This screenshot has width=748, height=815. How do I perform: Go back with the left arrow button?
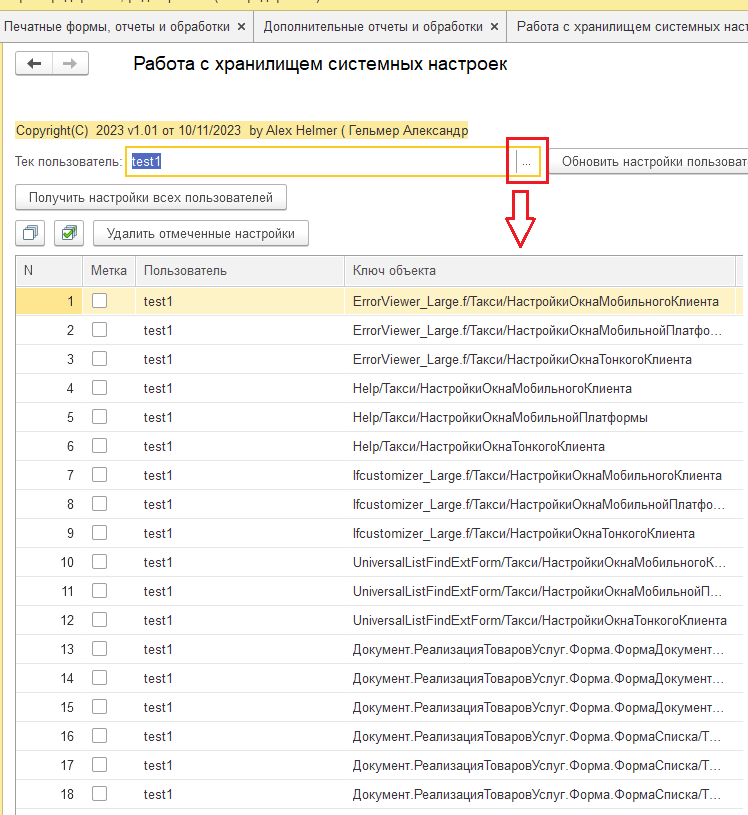[34, 63]
